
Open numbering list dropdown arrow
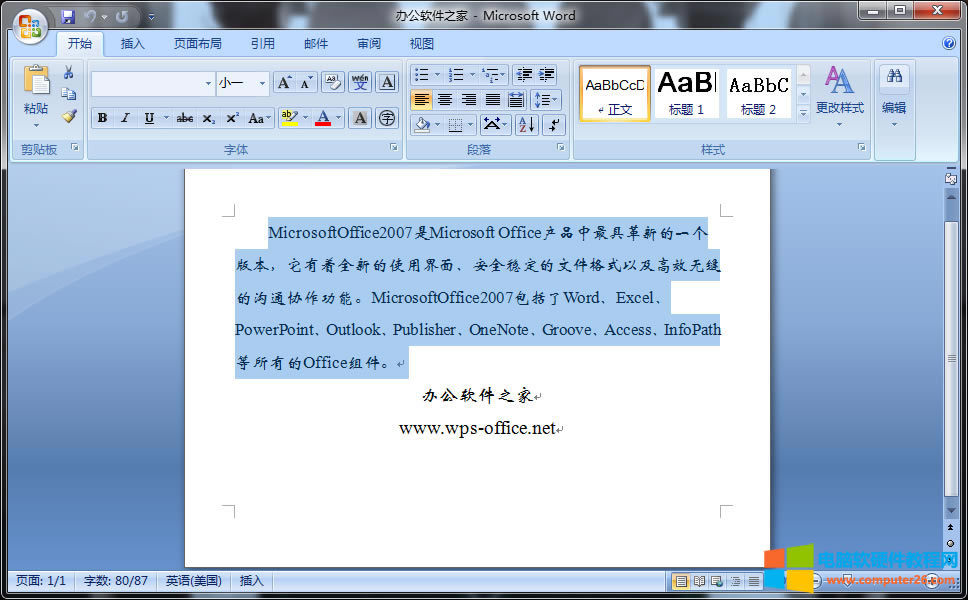[472, 75]
